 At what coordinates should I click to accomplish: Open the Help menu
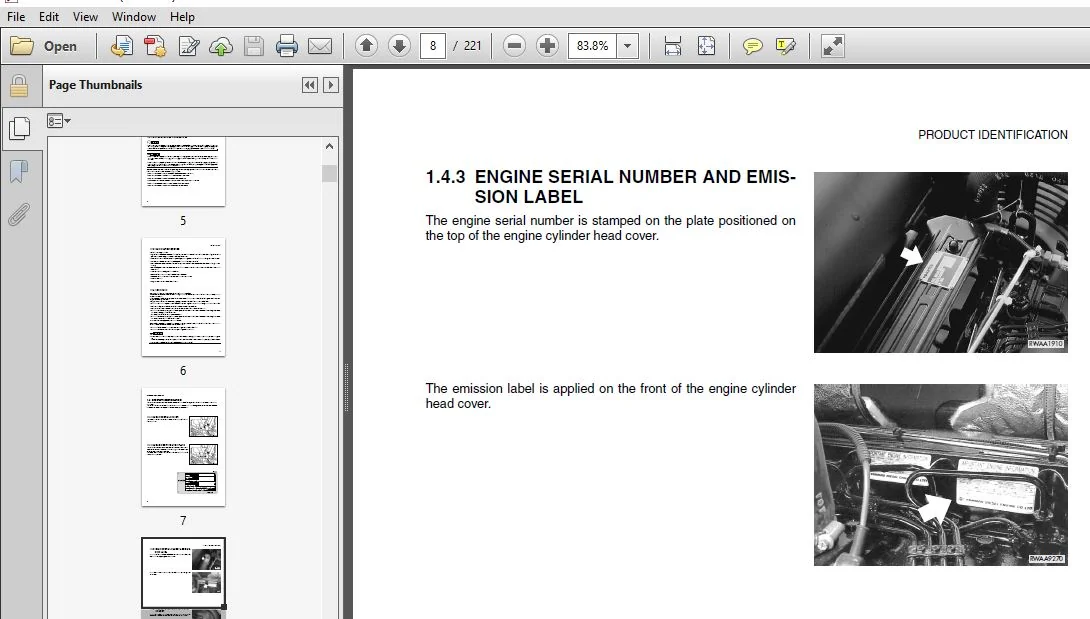(x=182, y=17)
